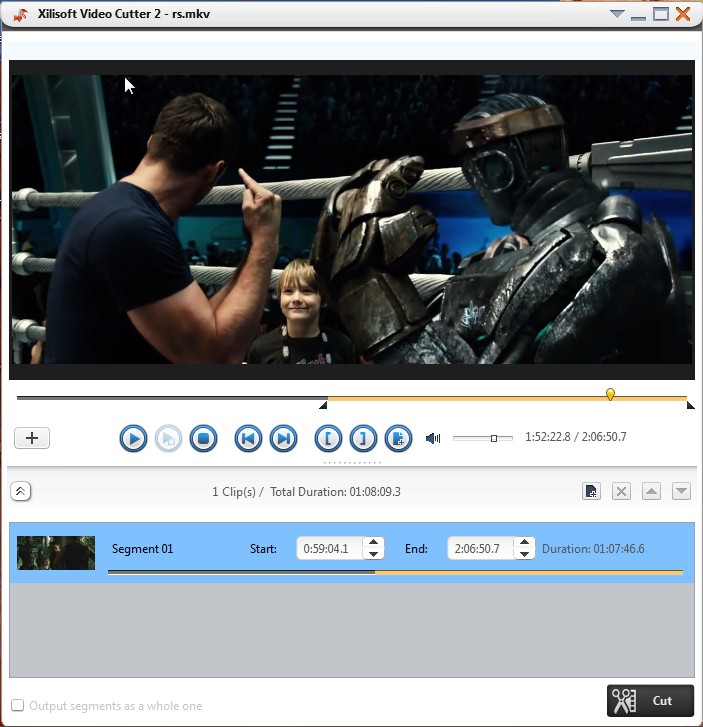703x727 pixels.
Task: Add new segment icon in list toolbar
Action: pyautogui.click(x=591, y=491)
